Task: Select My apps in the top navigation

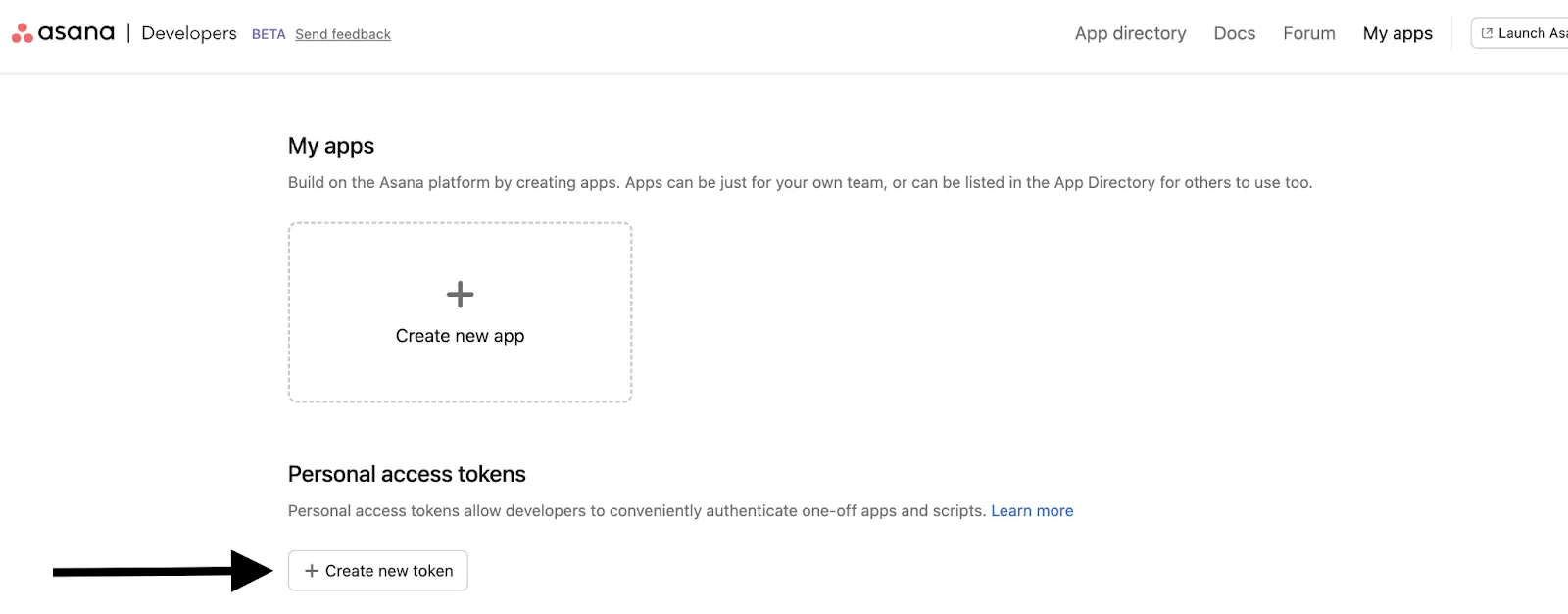Action: pos(1397,33)
